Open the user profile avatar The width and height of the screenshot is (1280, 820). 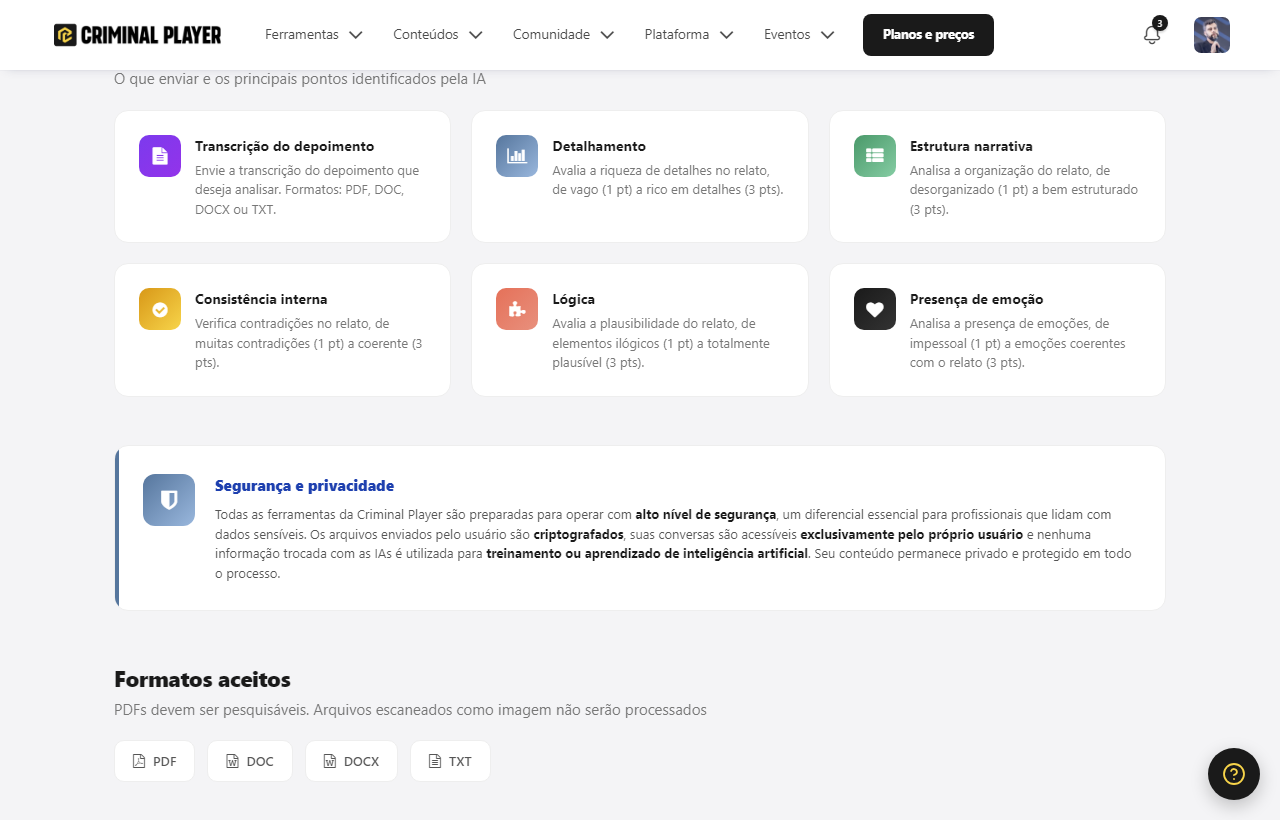(1212, 35)
